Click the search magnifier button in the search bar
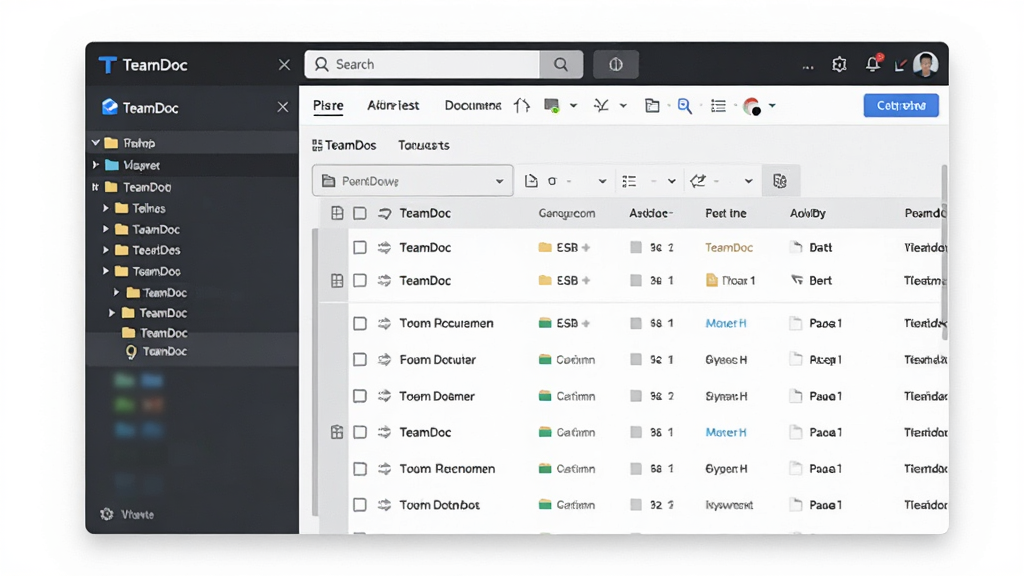 point(561,64)
